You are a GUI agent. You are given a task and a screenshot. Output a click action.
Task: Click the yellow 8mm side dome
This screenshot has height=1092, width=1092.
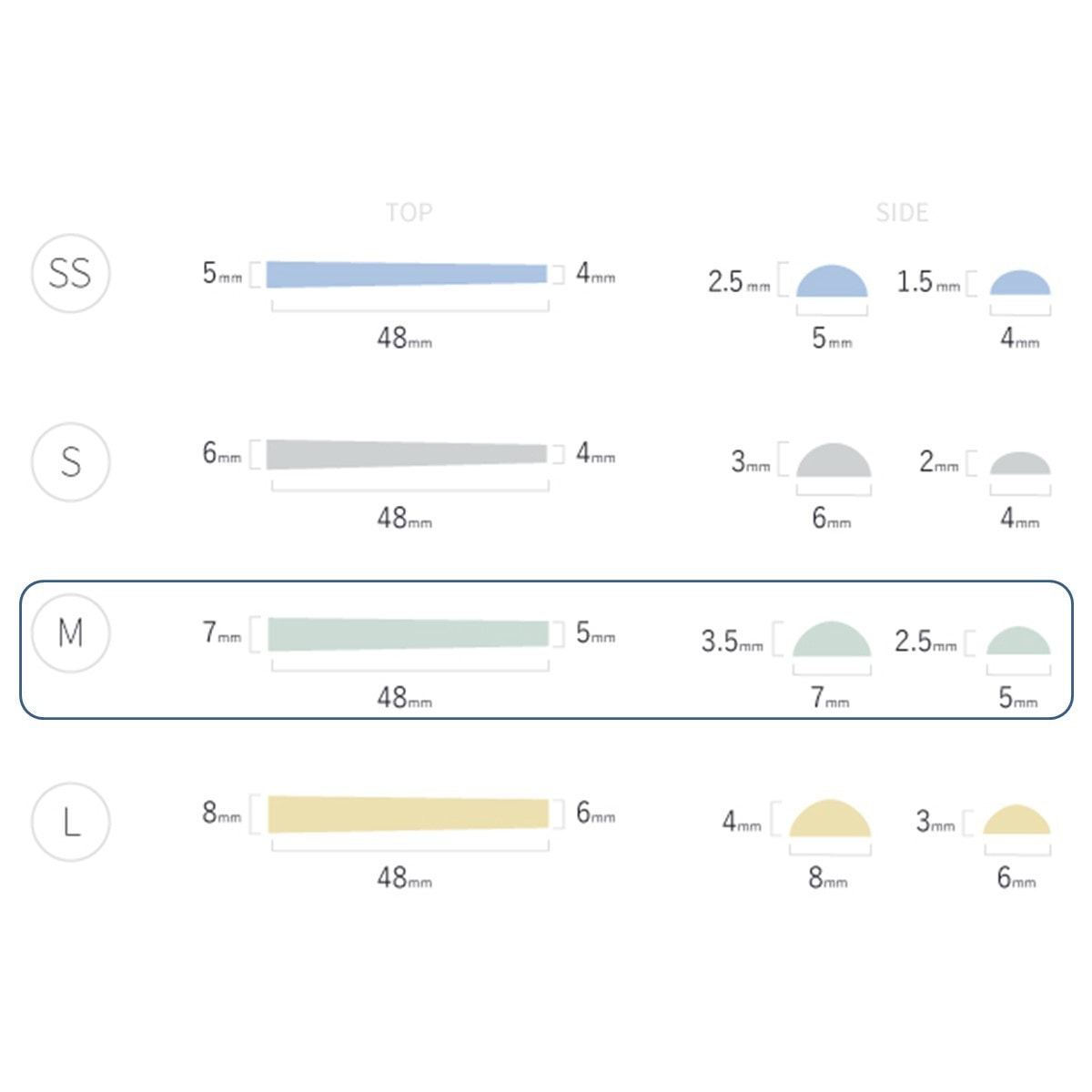[830, 818]
